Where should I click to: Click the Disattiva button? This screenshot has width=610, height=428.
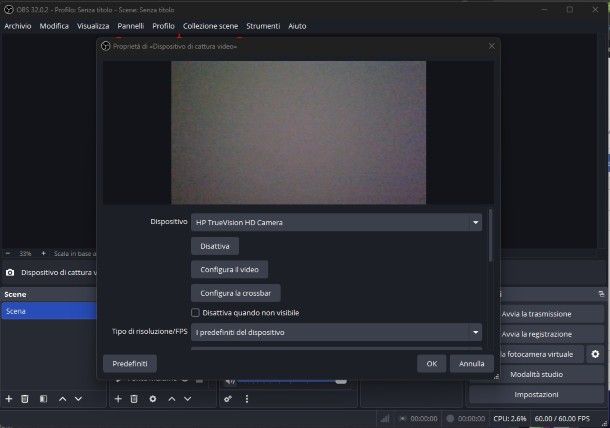[x=215, y=246]
